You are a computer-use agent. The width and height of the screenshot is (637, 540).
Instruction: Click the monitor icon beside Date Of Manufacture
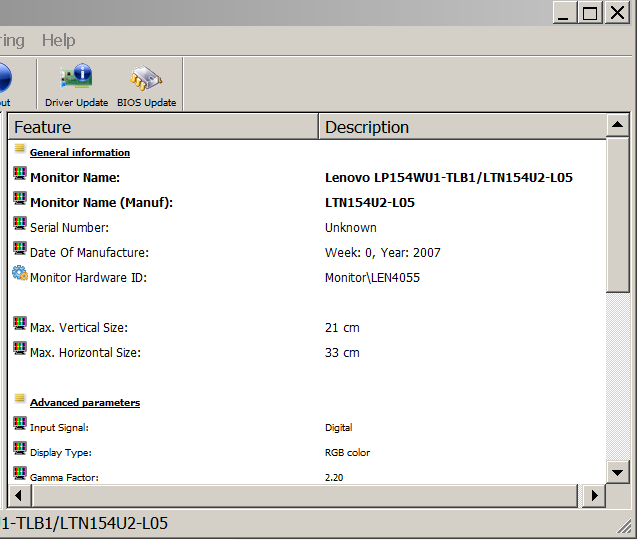[20, 248]
